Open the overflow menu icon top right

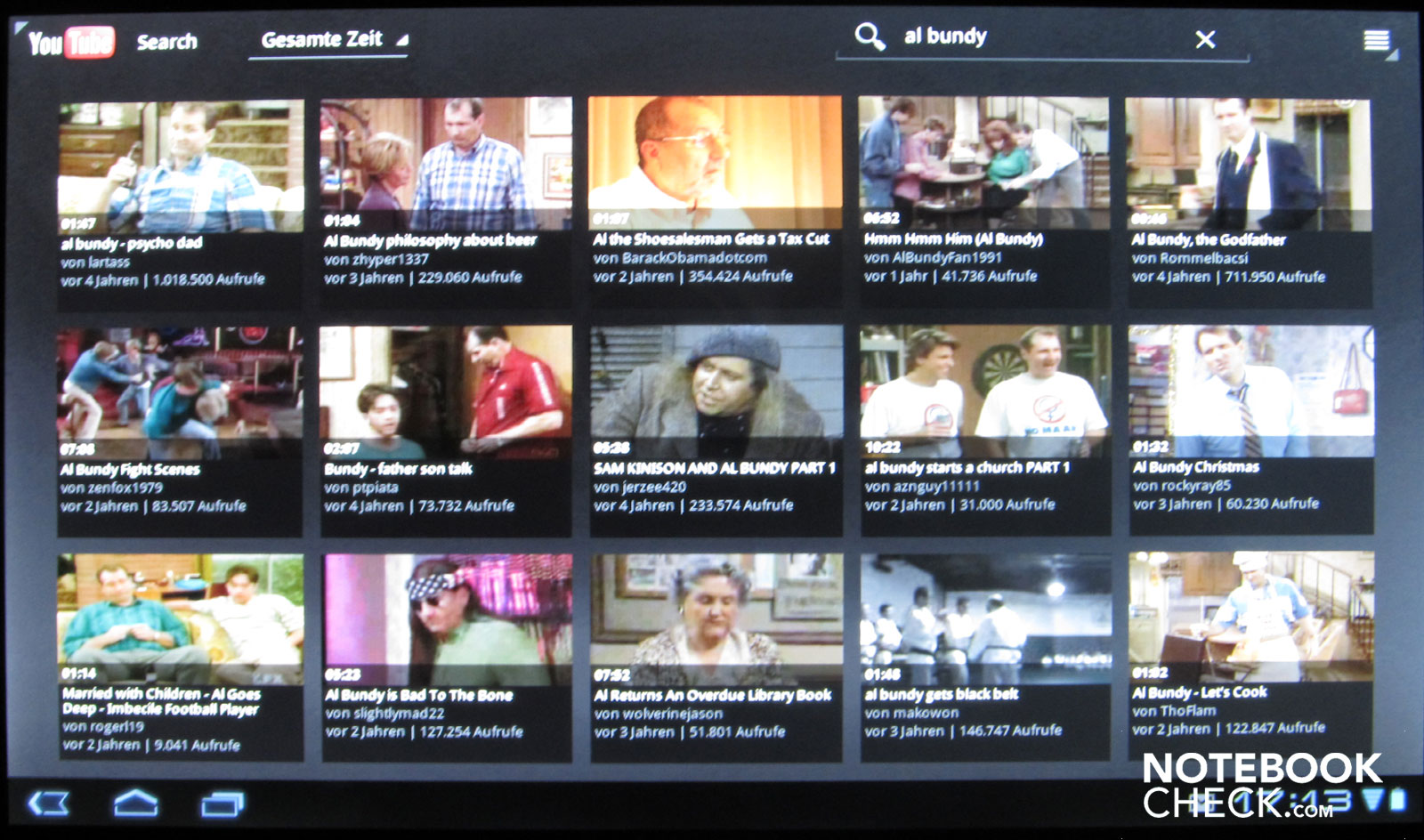(1376, 41)
